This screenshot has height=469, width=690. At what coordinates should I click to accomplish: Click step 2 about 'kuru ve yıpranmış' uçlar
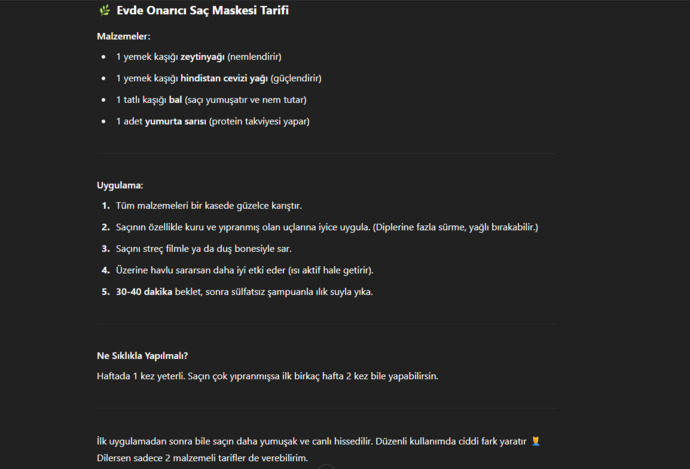click(327, 227)
